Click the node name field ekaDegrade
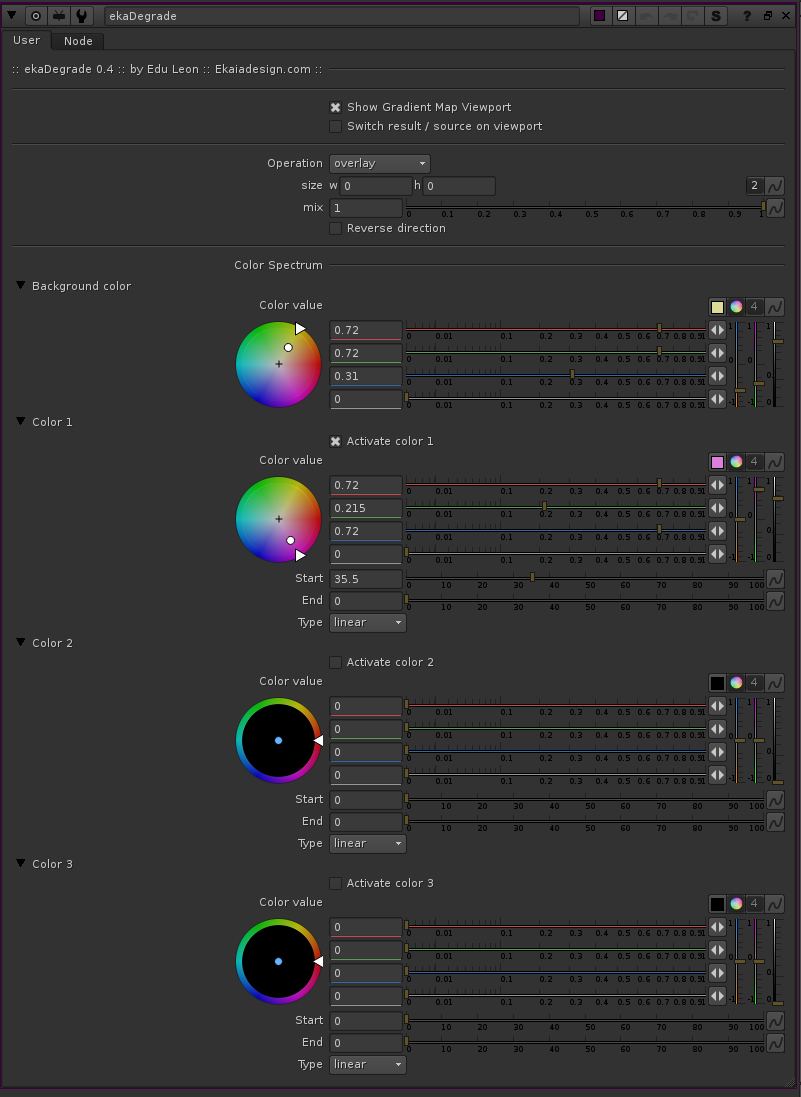This screenshot has width=801, height=1097. click(x=341, y=15)
